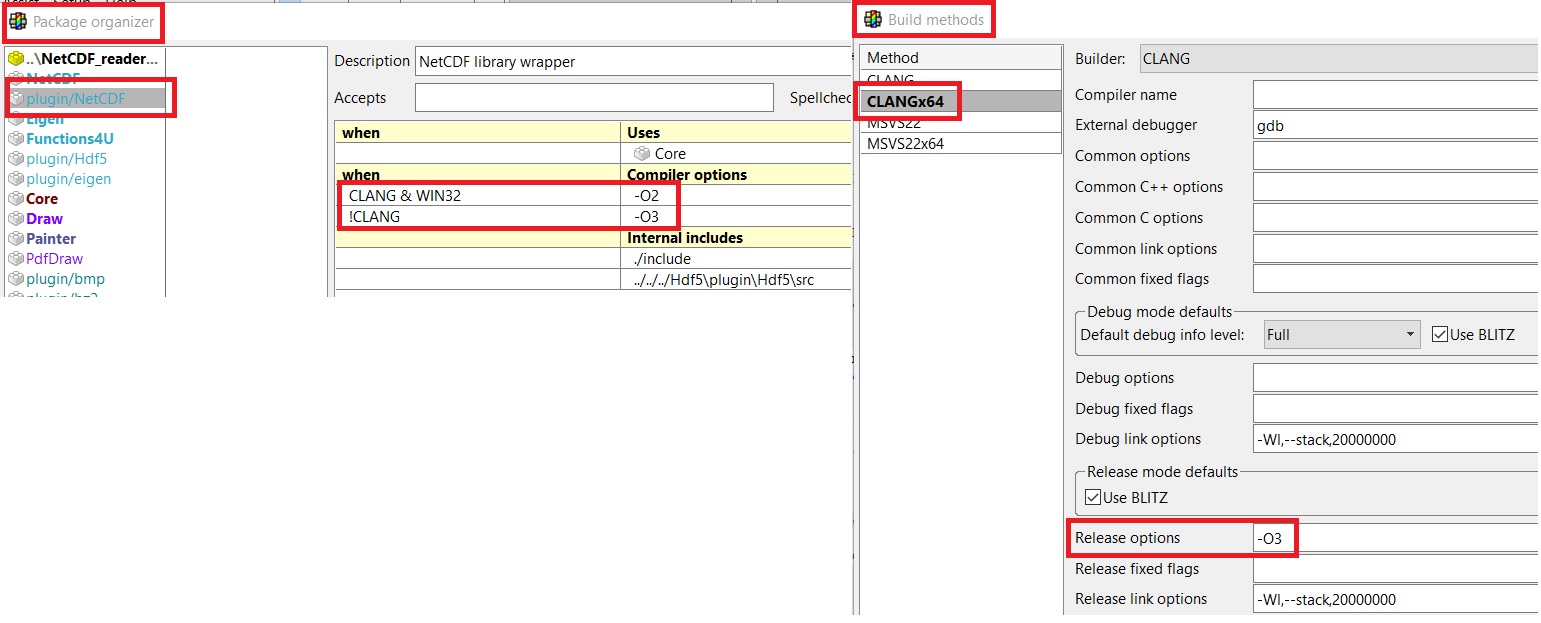Click the Package organizer window icon
This screenshot has height=623, width=1541.
click(18, 21)
